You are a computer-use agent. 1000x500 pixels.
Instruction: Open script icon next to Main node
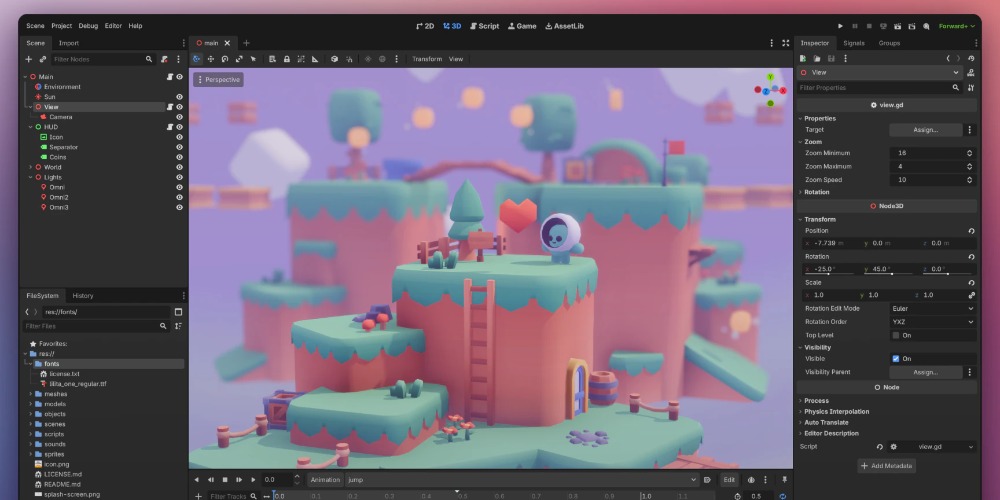[170, 77]
